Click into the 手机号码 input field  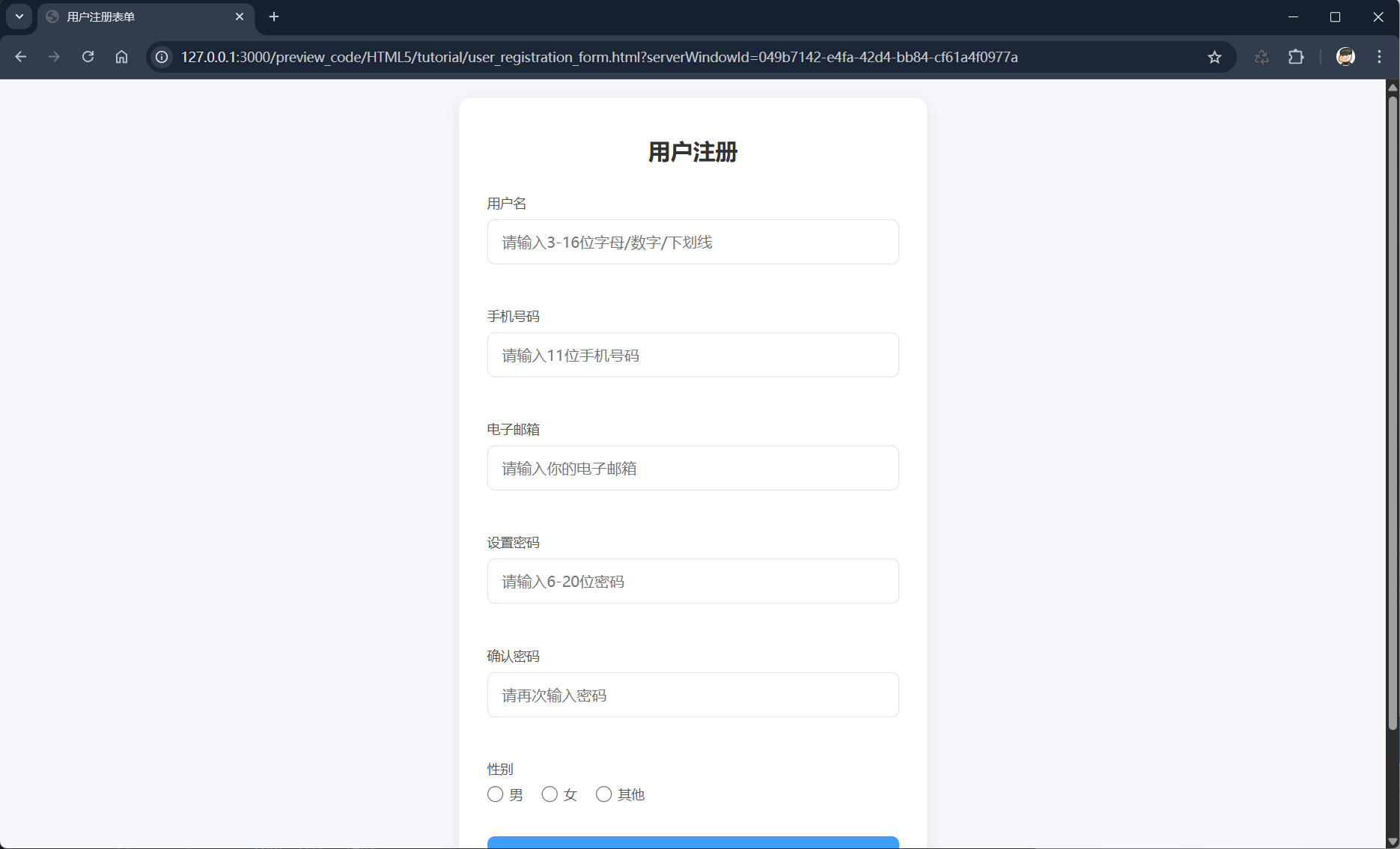(x=693, y=355)
